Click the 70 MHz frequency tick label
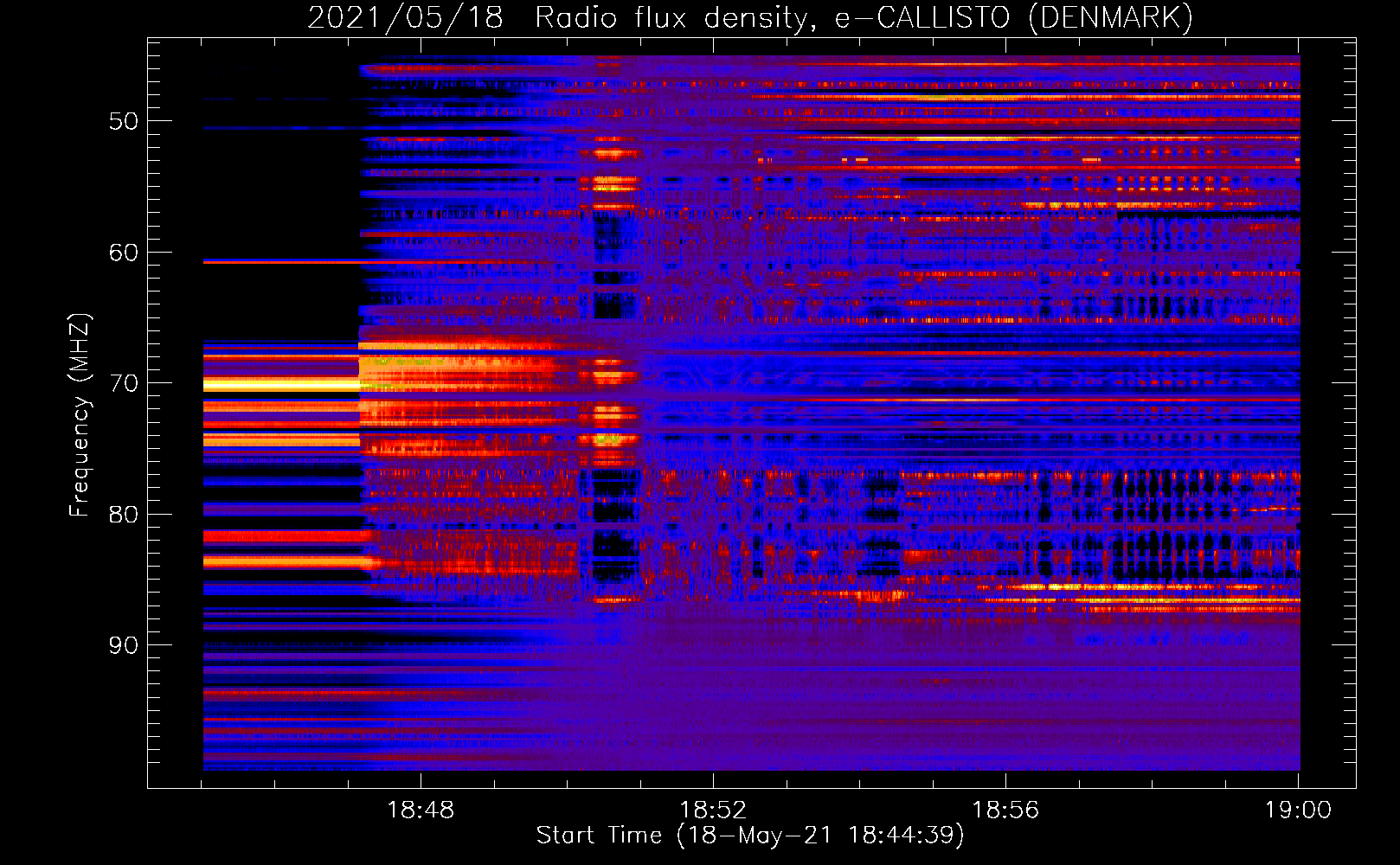This screenshot has width=1400, height=865. tap(124, 383)
